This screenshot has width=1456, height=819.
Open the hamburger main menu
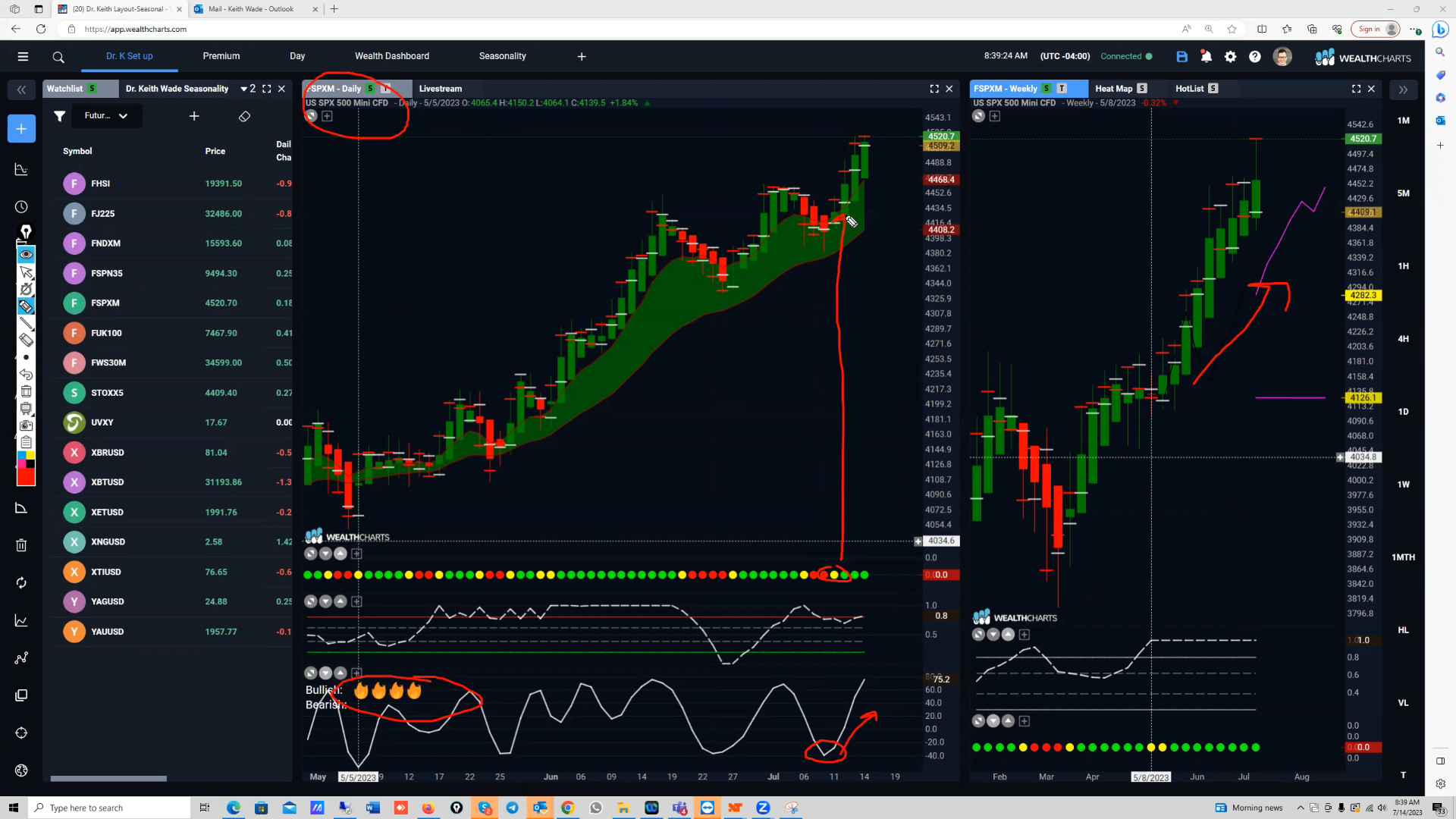click(23, 56)
